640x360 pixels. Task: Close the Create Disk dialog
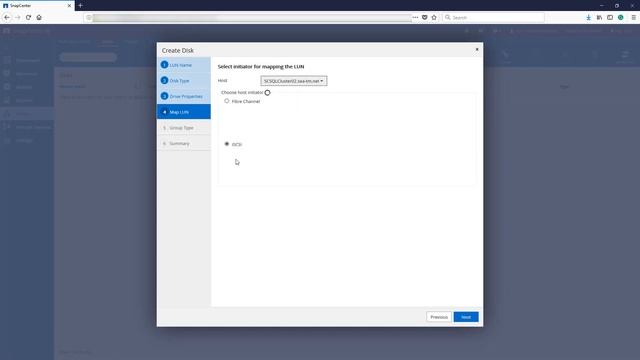(x=477, y=49)
